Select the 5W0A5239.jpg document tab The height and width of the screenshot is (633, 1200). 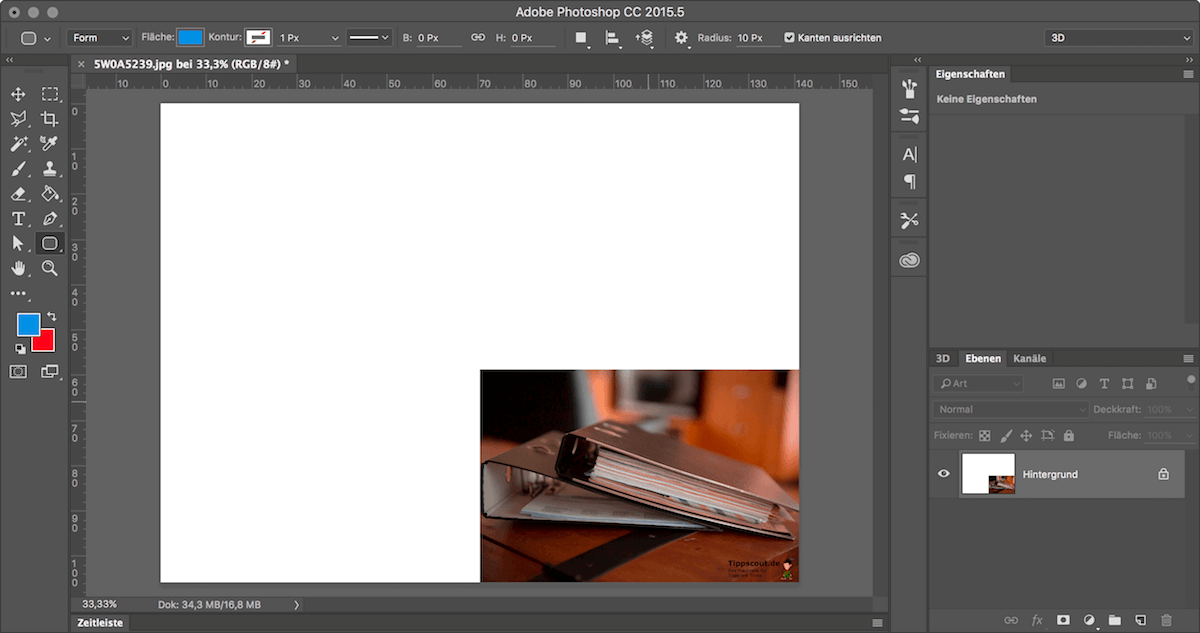[x=191, y=63]
